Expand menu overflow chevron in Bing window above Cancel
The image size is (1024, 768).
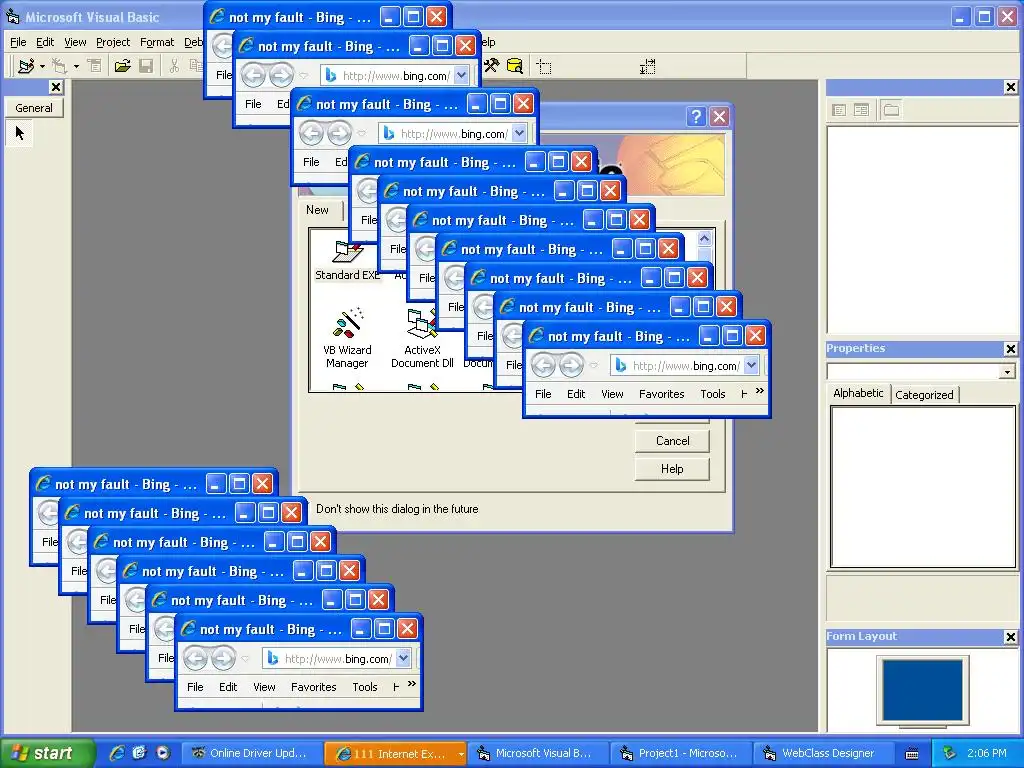tap(760, 391)
